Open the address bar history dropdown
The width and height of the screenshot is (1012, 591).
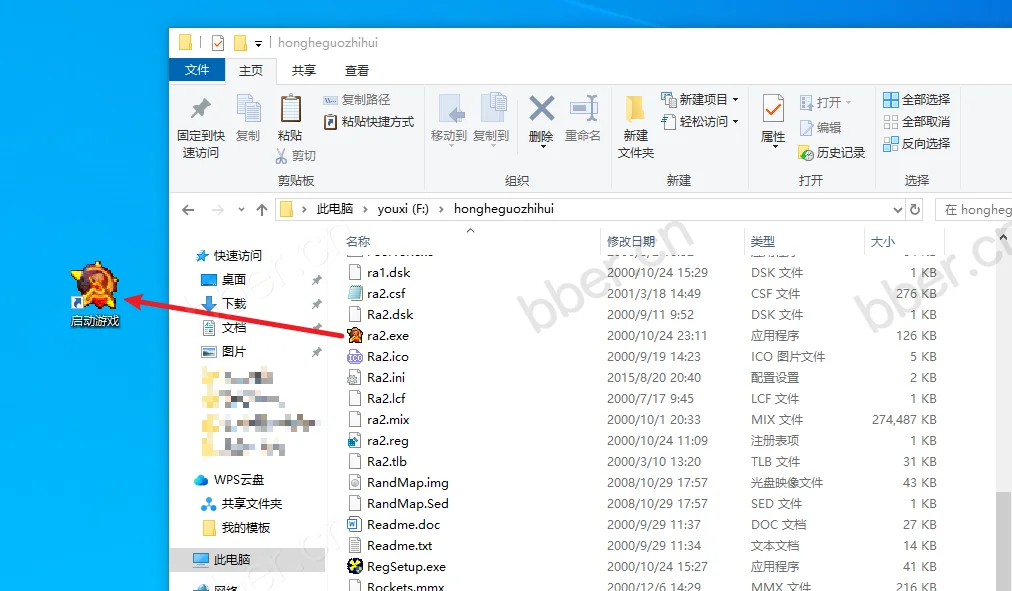897,210
